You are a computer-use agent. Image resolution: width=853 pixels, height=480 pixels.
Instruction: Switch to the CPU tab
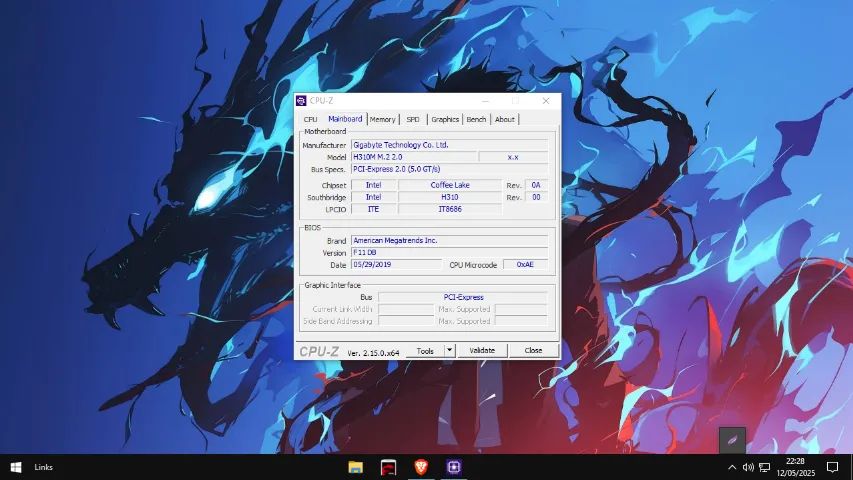click(x=311, y=119)
